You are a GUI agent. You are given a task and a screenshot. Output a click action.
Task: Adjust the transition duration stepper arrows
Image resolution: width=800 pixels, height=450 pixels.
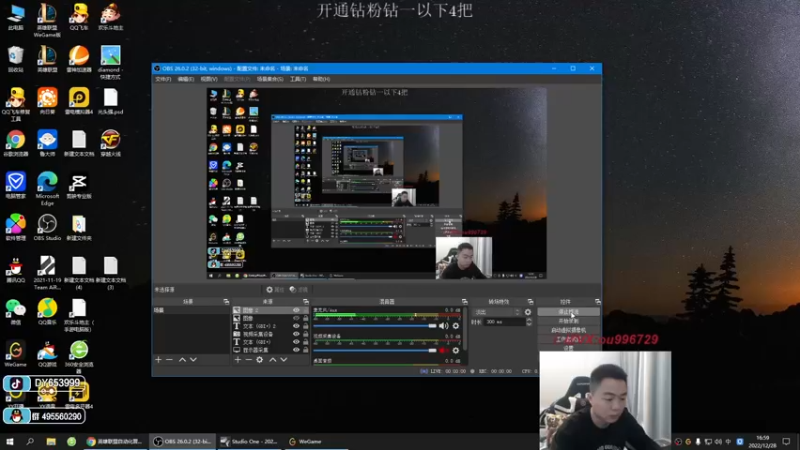529,322
